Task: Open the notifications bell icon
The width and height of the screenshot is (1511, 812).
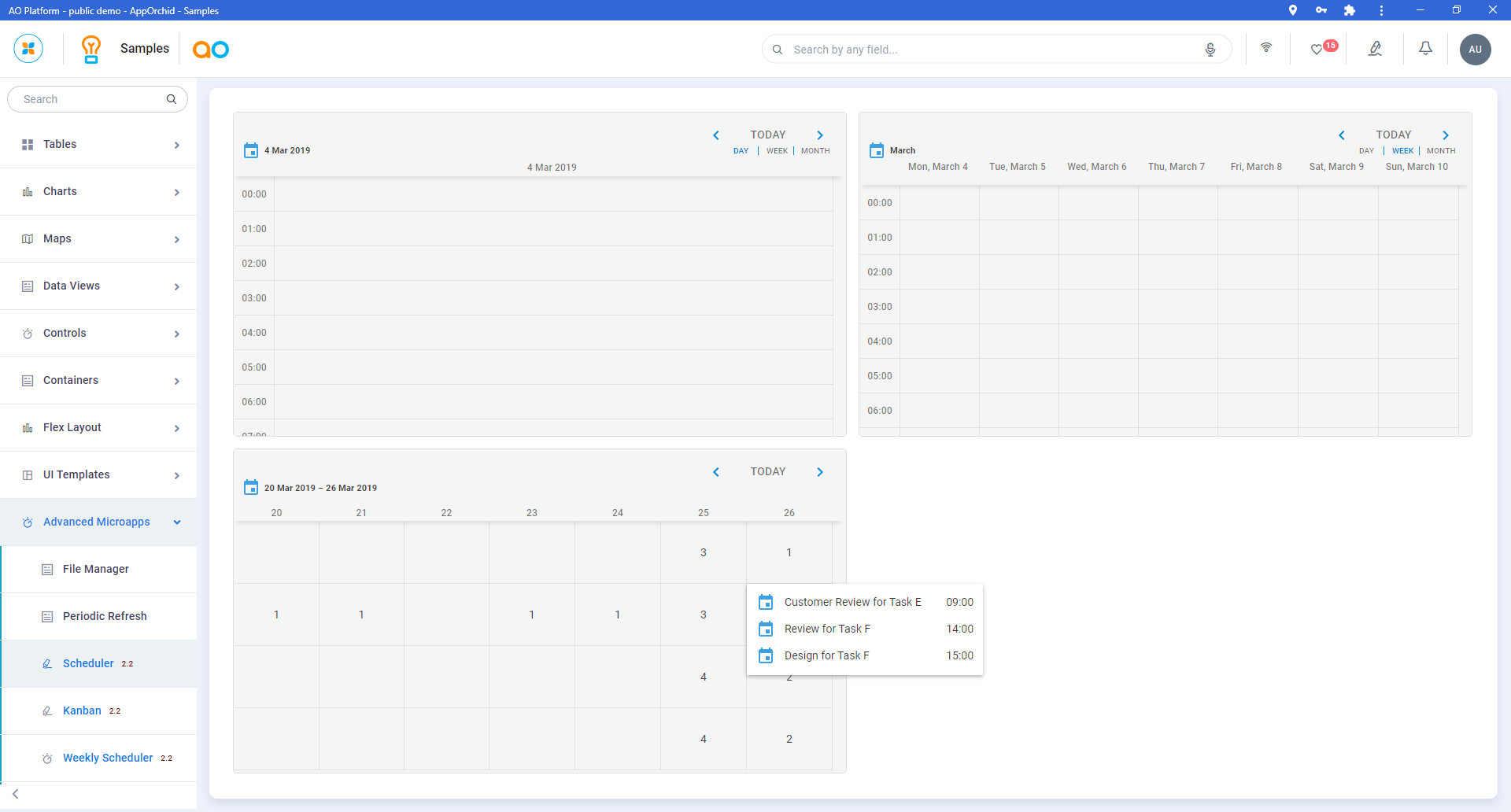Action: coord(1425,49)
